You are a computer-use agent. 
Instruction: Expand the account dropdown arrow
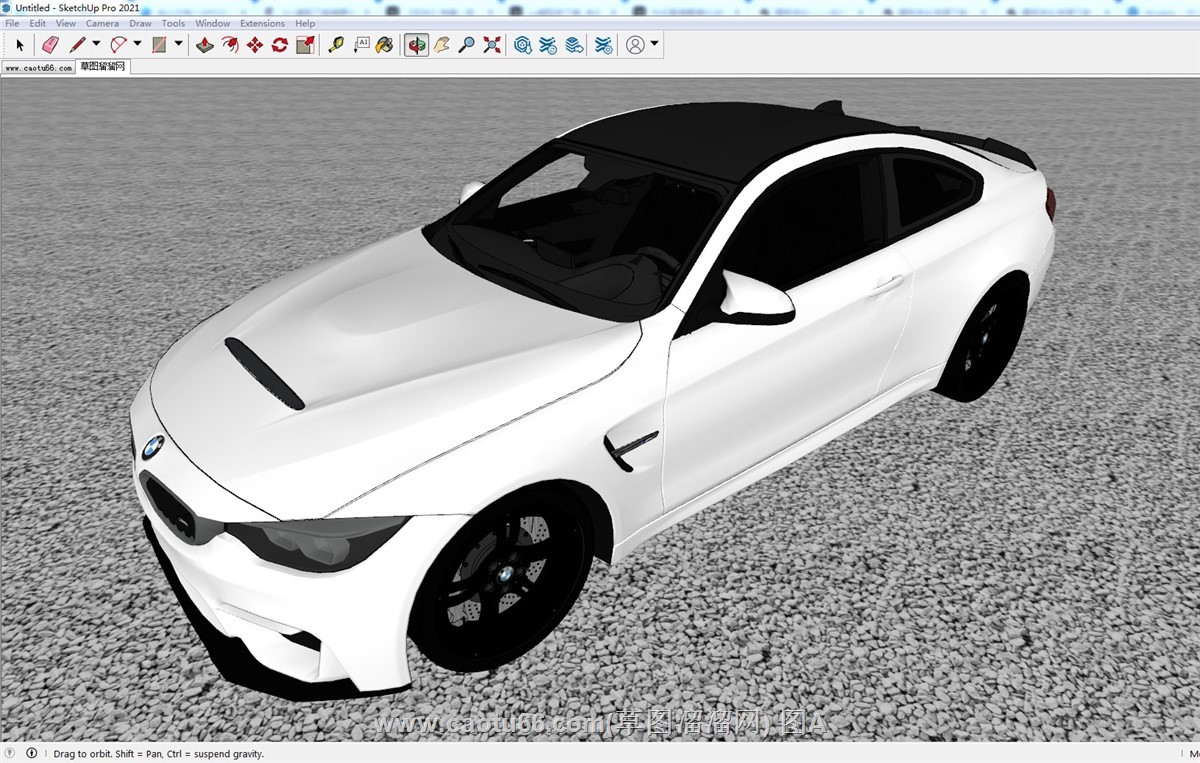pos(655,44)
